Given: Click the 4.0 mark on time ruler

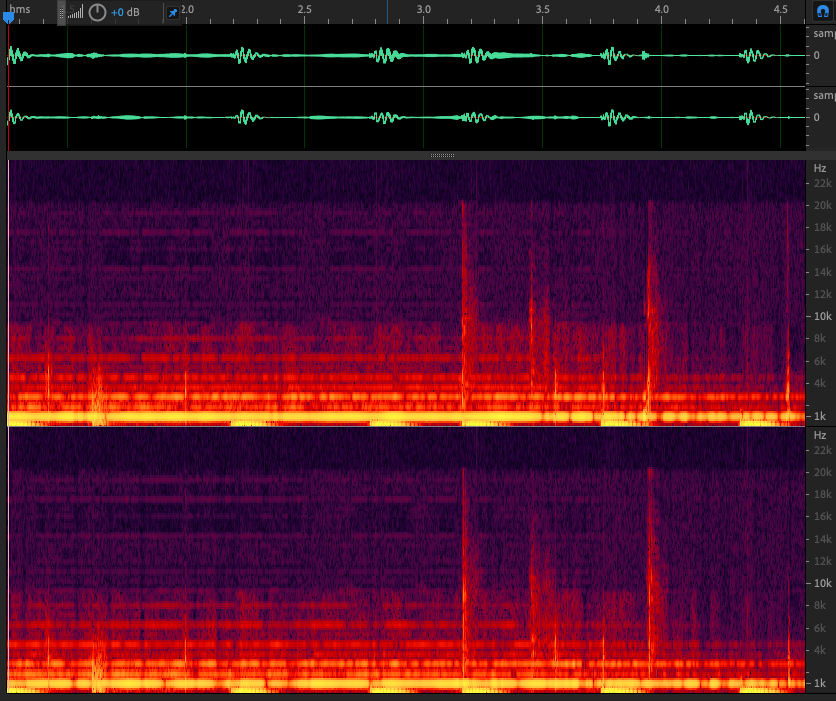Looking at the screenshot, I should coord(661,9).
